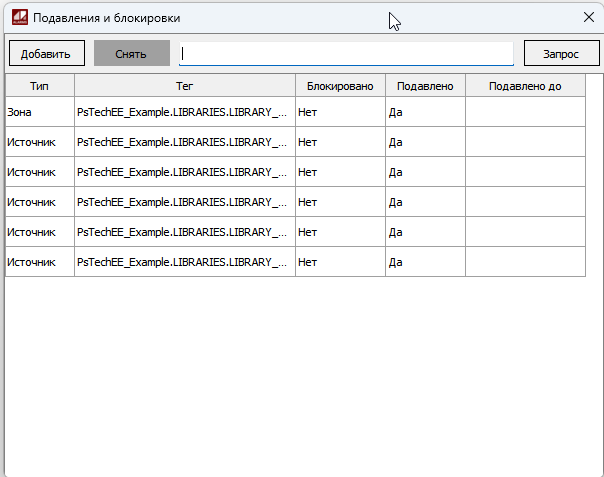Screen dimensions: 604x477
Task: Click the Блокировано column header
Action: pyautogui.click(x=340, y=86)
